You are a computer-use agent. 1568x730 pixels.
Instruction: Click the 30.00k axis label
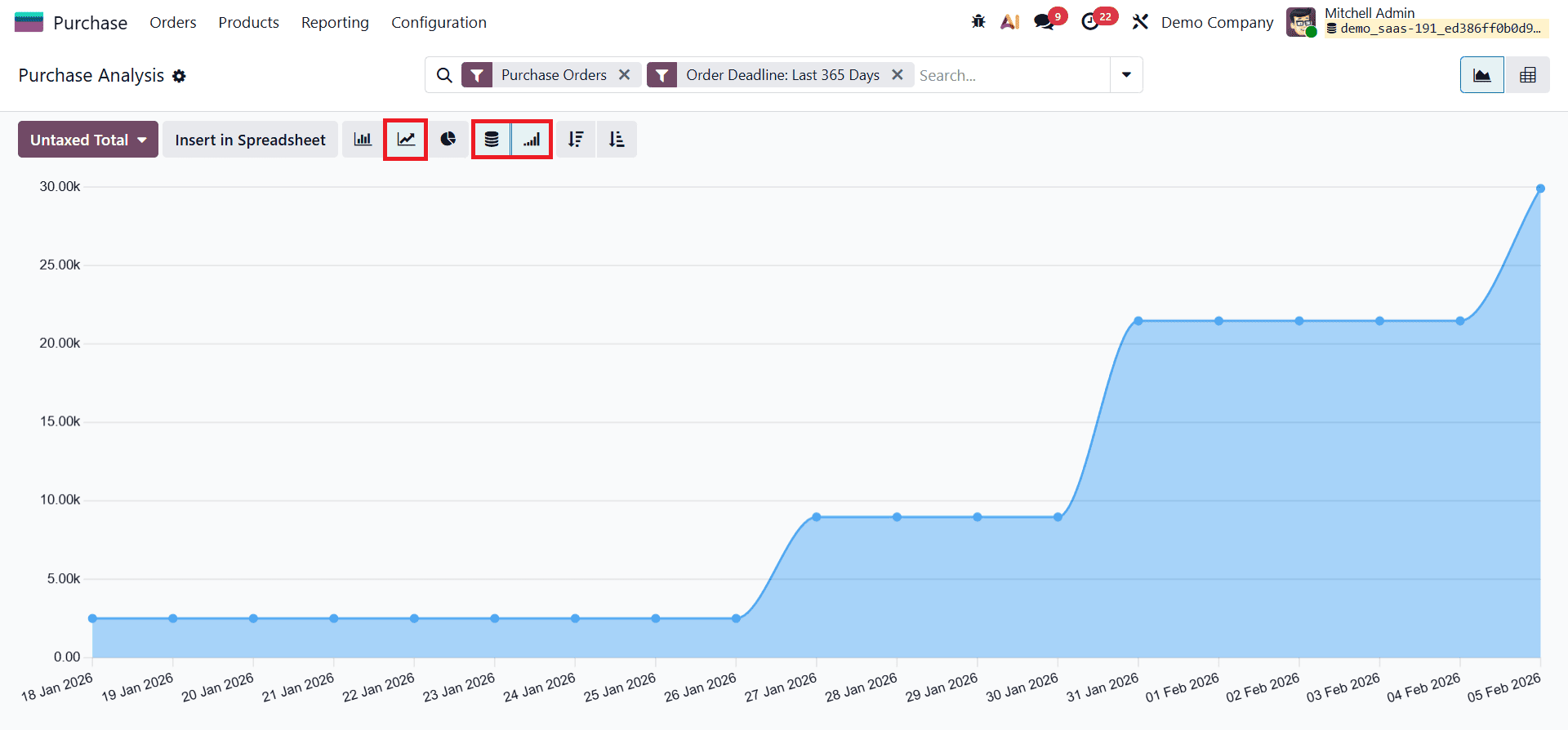(x=60, y=186)
